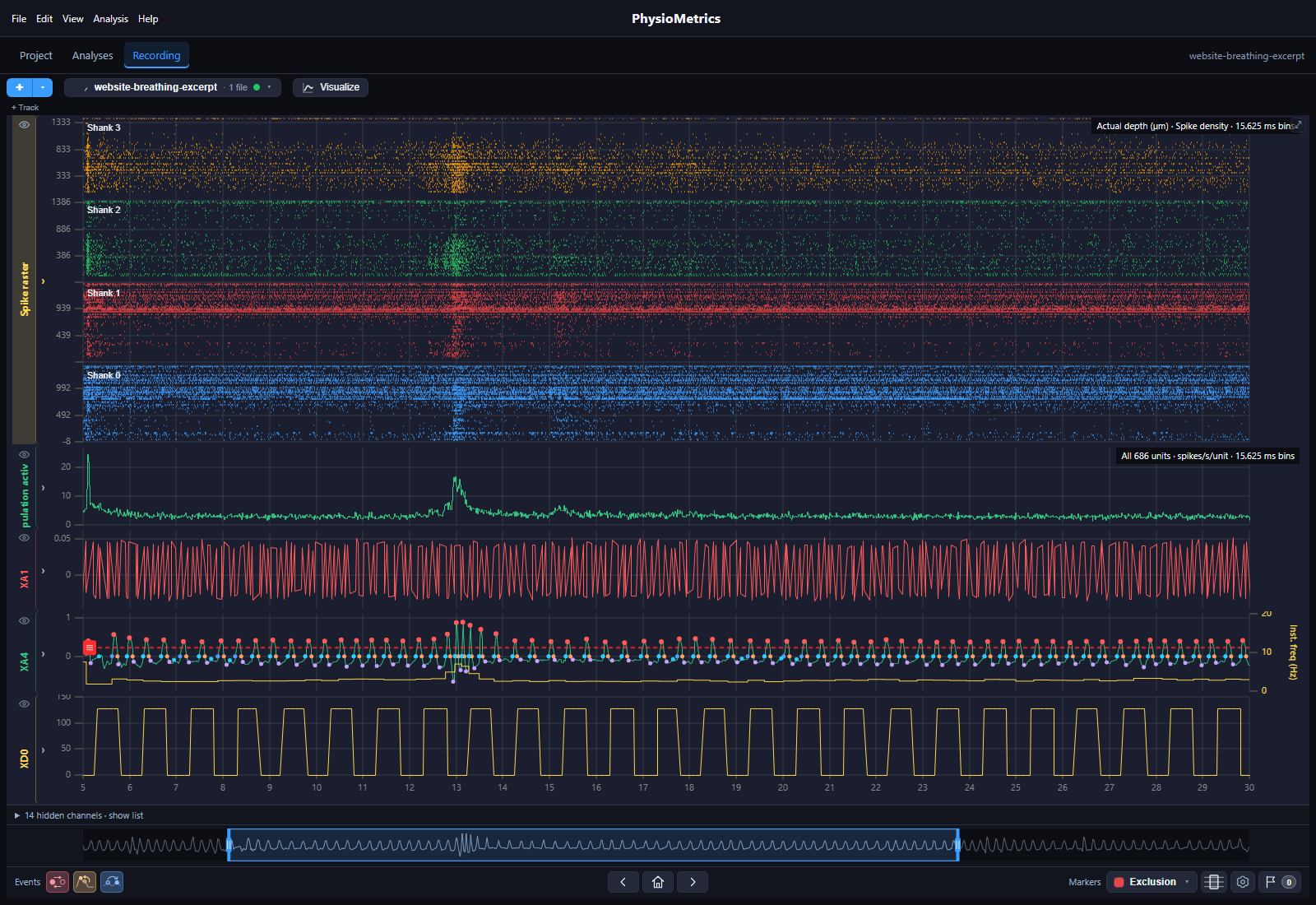The image size is (1316, 905).
Task: Click the website-breathing-excerpt title at top right
Action: [1246, 56]
